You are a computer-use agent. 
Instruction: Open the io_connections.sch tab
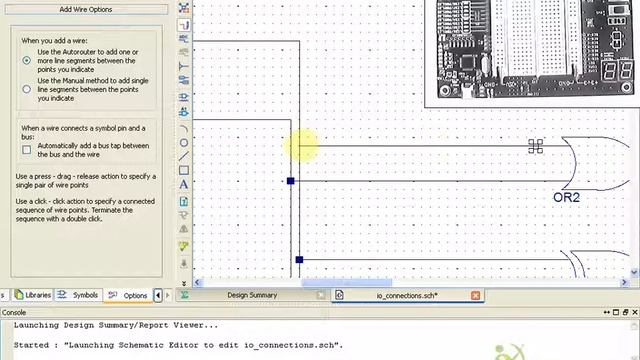point(407,295)
